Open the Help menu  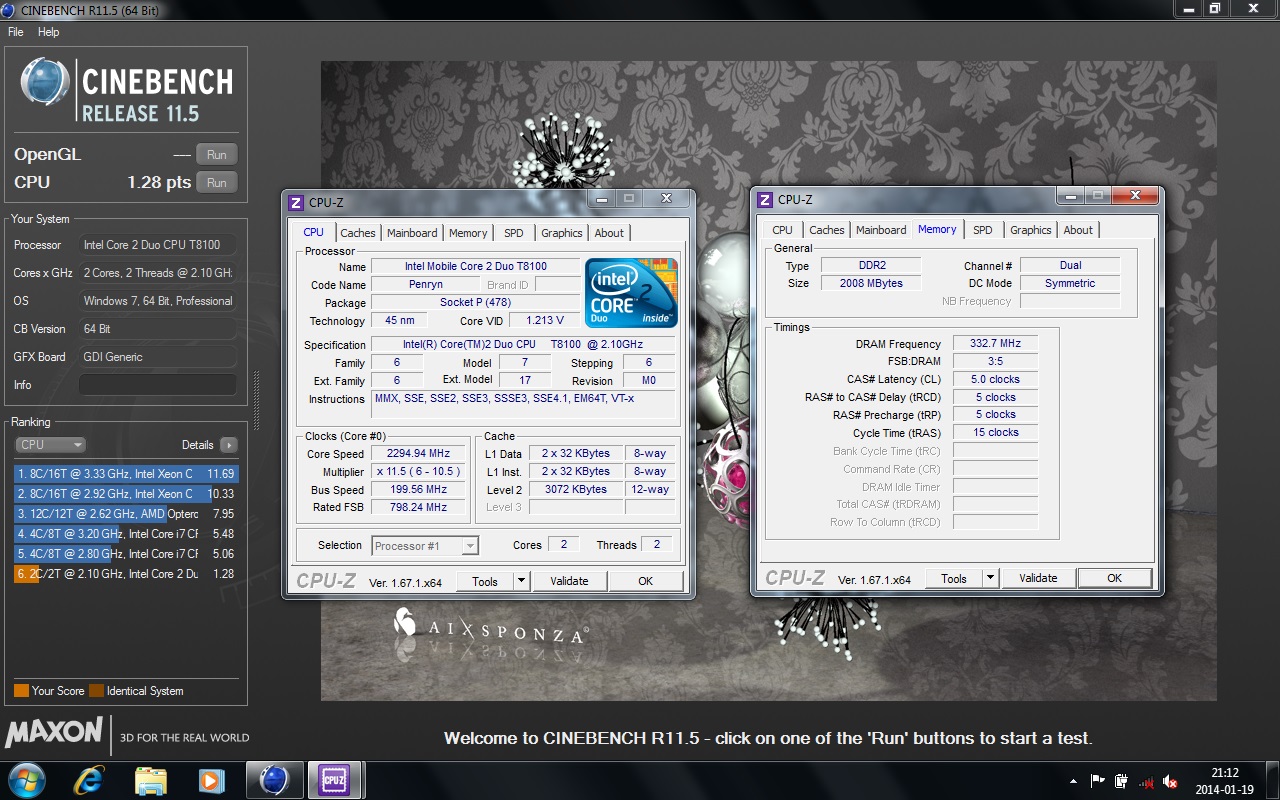[49, 32]
